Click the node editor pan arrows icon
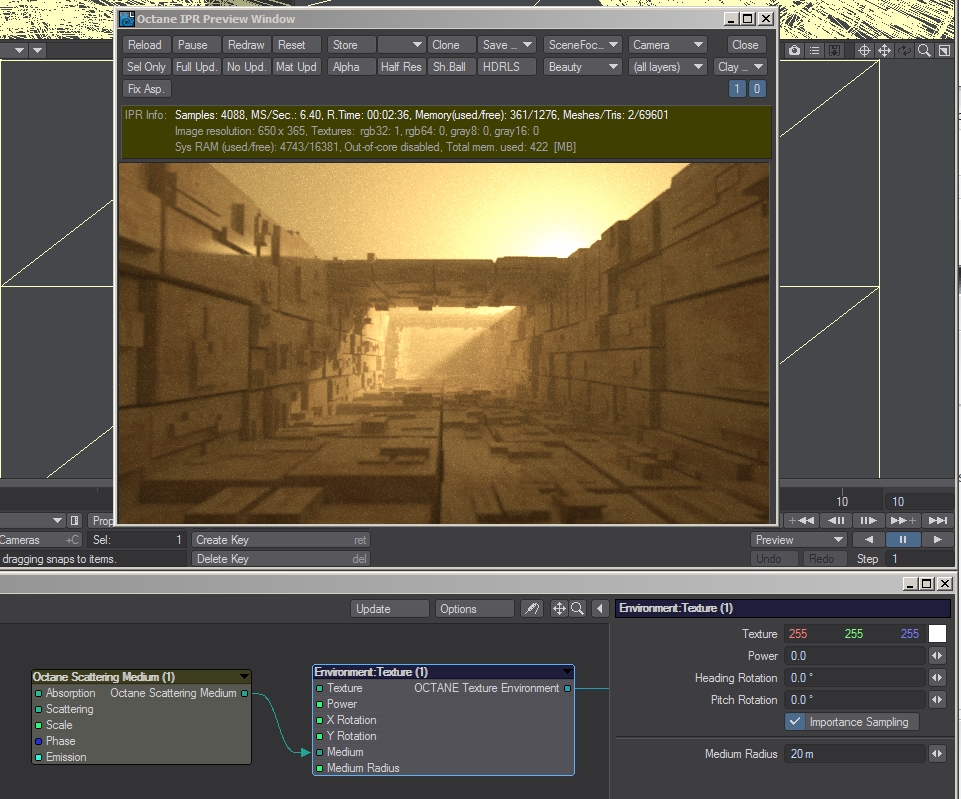 559,609
